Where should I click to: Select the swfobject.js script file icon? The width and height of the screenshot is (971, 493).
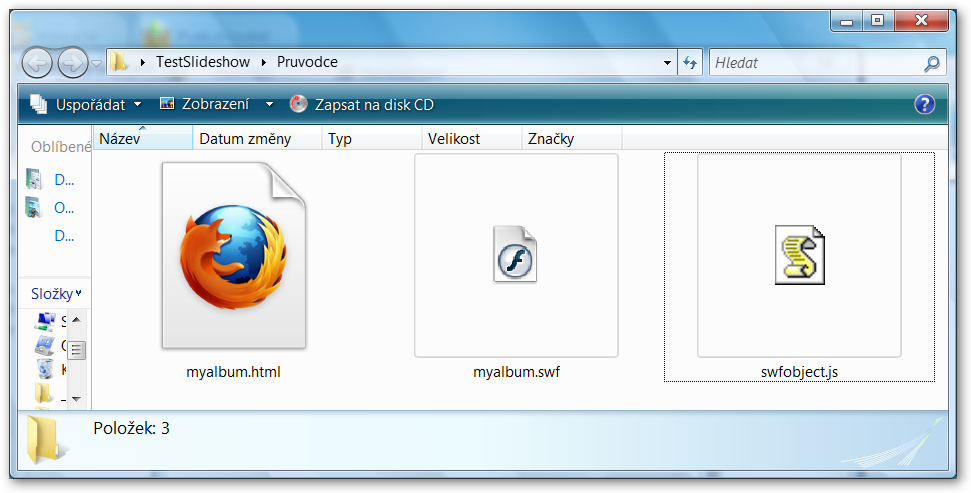(x=799, y=255)
